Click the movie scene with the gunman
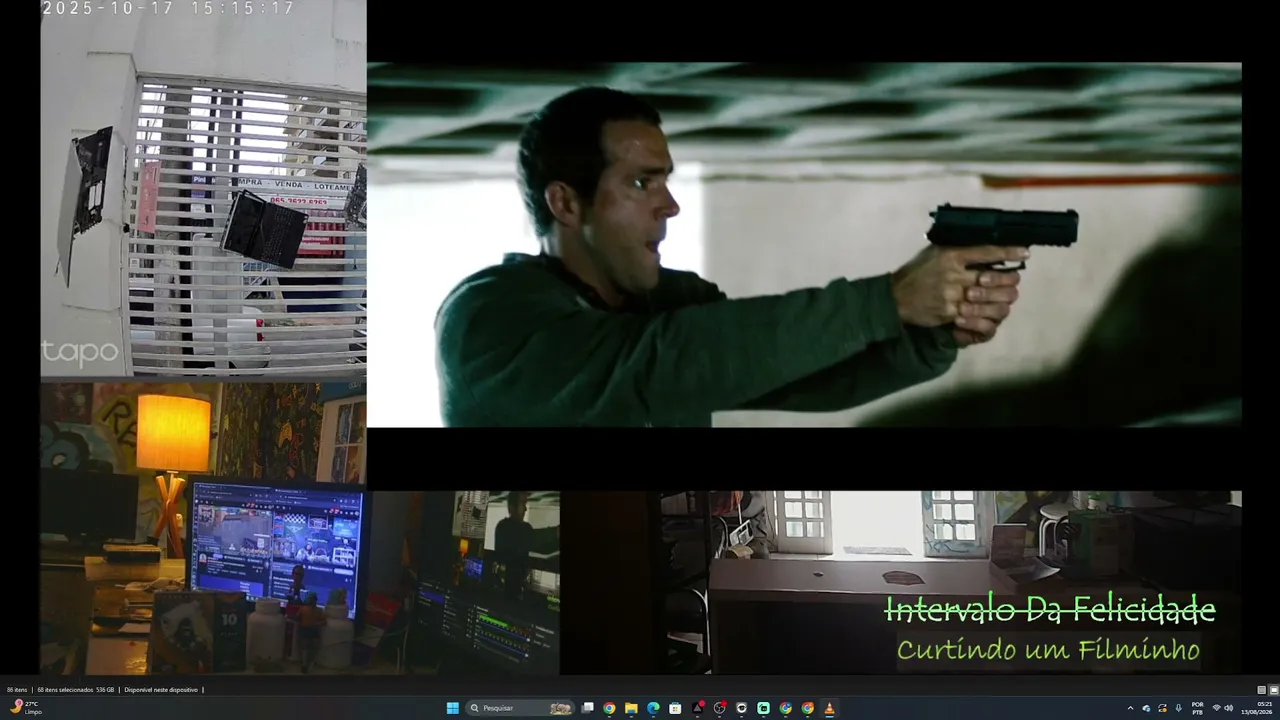This screenshot has height=720, width=1280. tap(804, 245)
